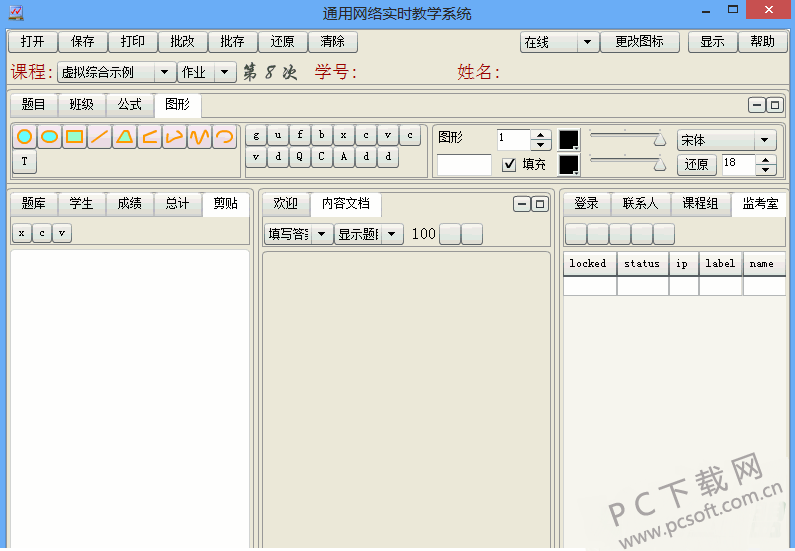Screen dimensions: 795x551
Task: Click the x button under 剪贴 tab
Action: 22,233
